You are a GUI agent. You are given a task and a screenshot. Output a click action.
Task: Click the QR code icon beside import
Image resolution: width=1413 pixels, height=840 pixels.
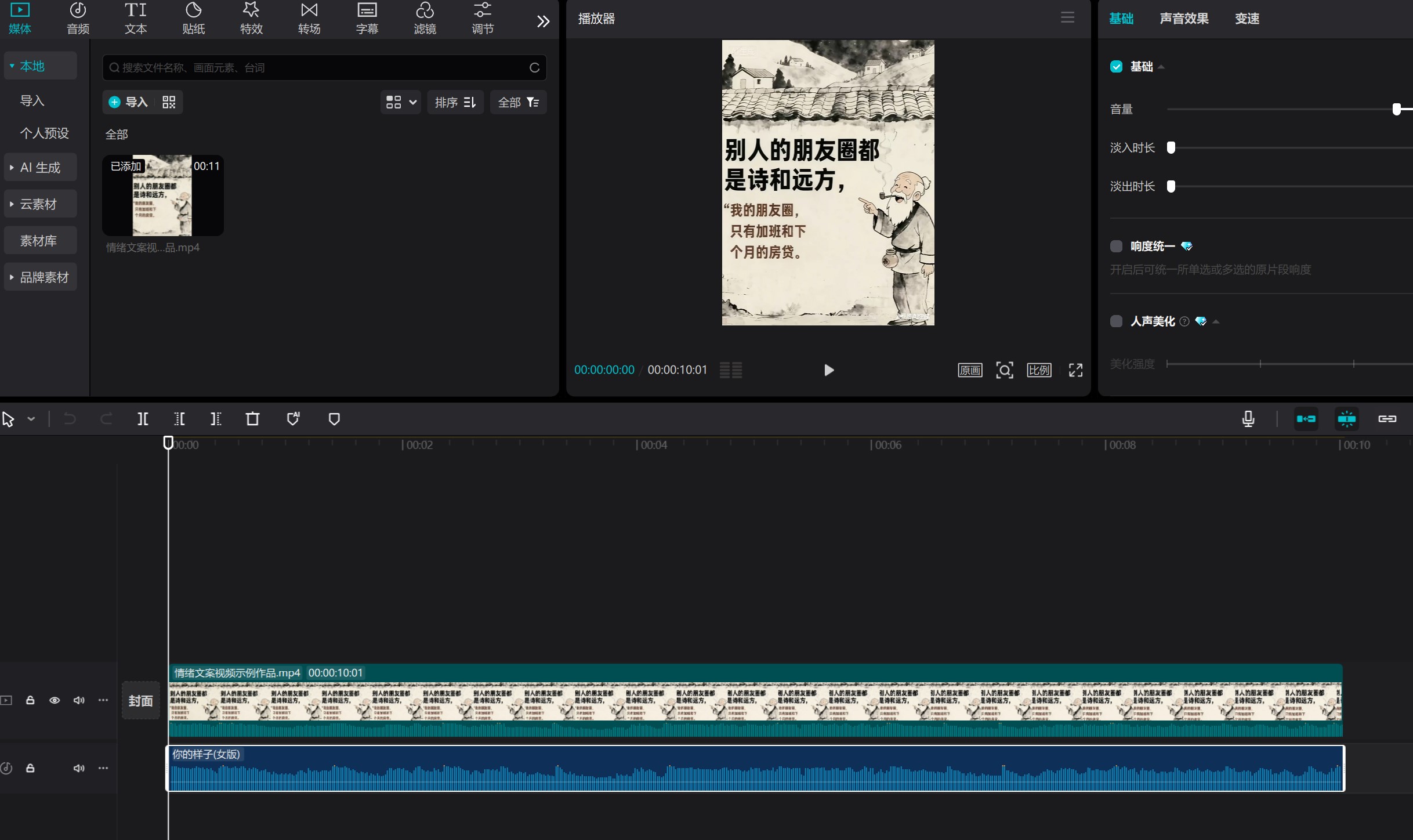click(x=169, y=102)
